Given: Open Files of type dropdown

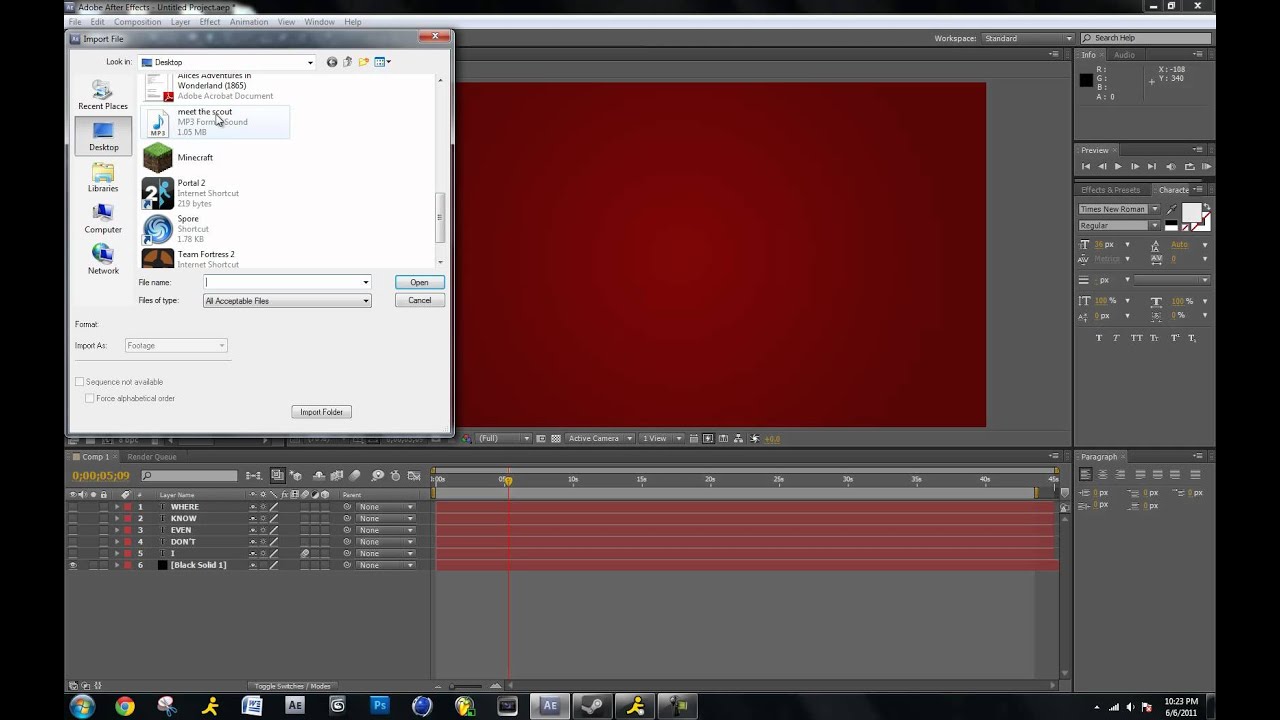Looking at the screenshot, I should pyautogui.click(x=287, y=301).
